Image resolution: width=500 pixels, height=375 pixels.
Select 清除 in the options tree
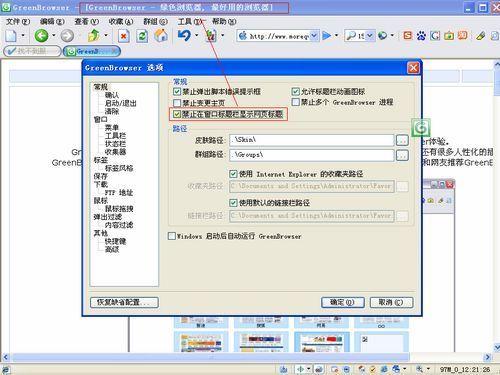112,111
